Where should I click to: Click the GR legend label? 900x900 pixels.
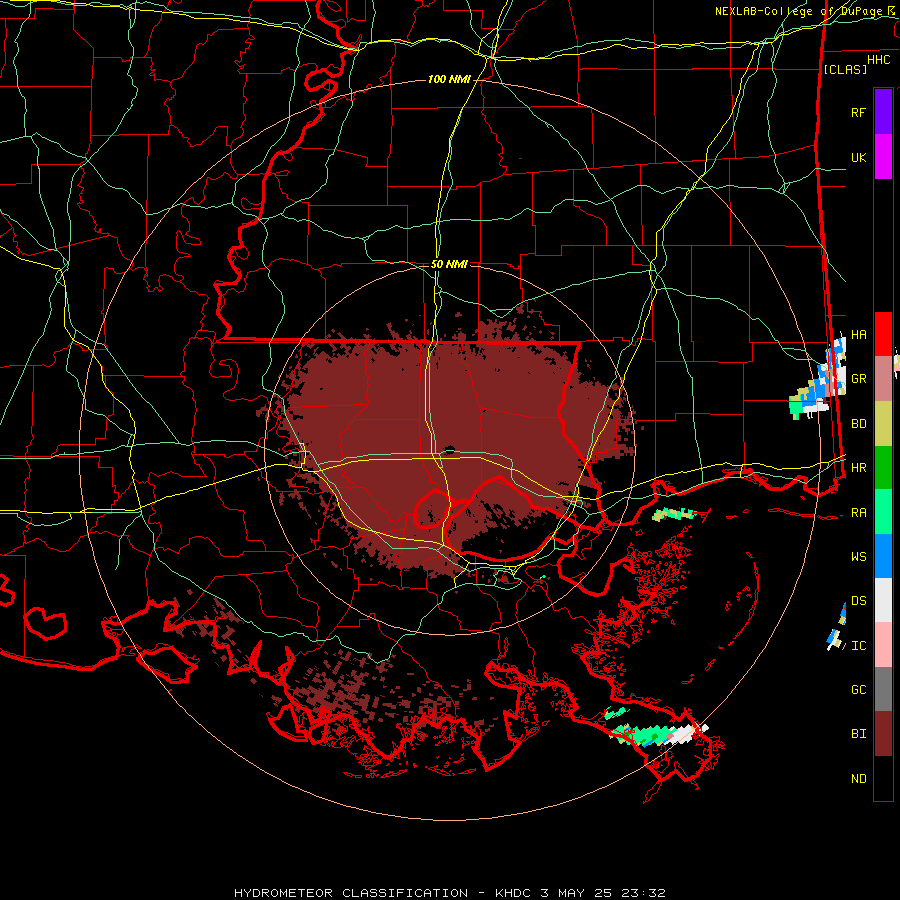pos(858,379)
